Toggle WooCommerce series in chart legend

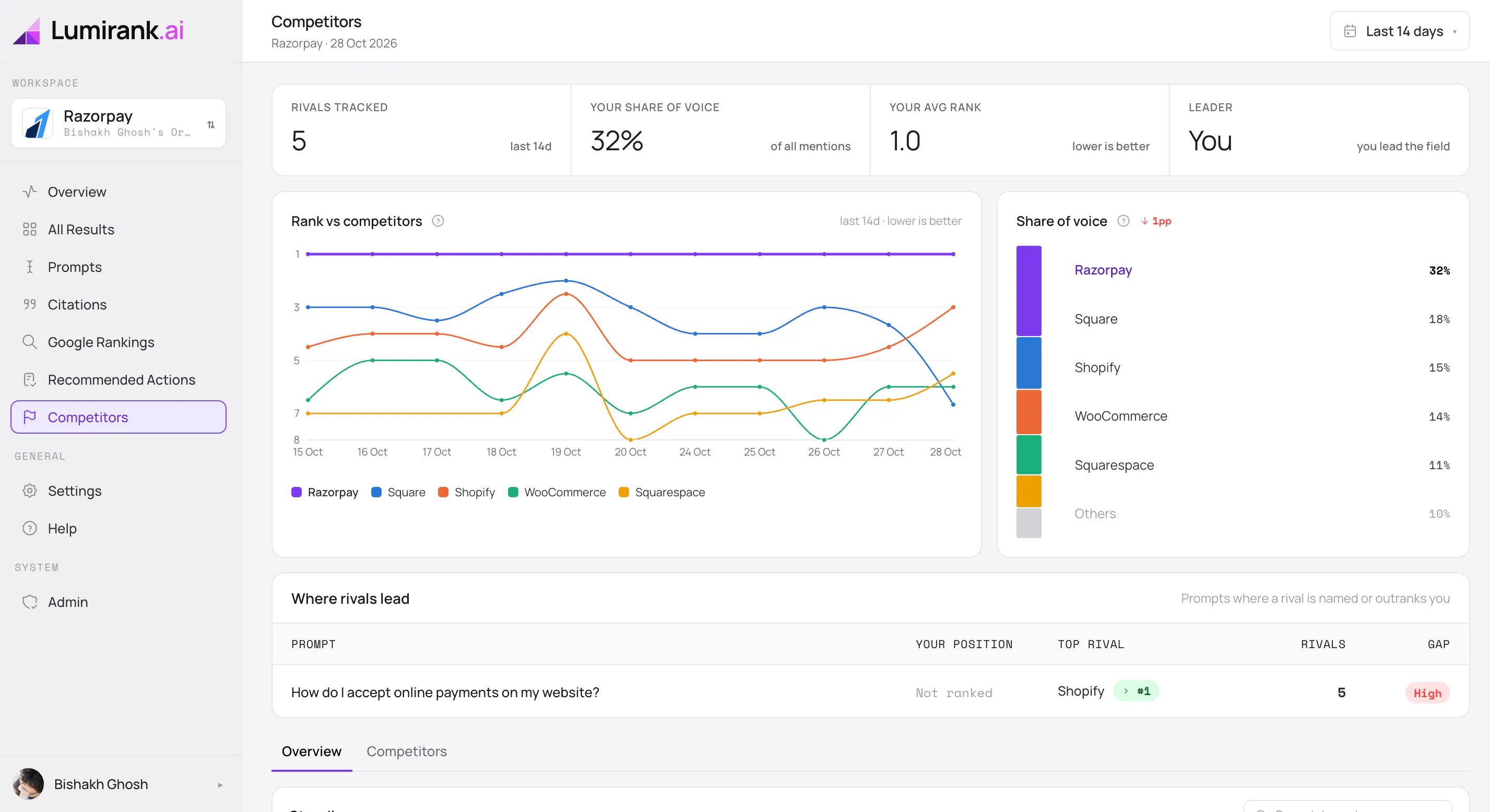pyautogui.click(x=557, y=492)
